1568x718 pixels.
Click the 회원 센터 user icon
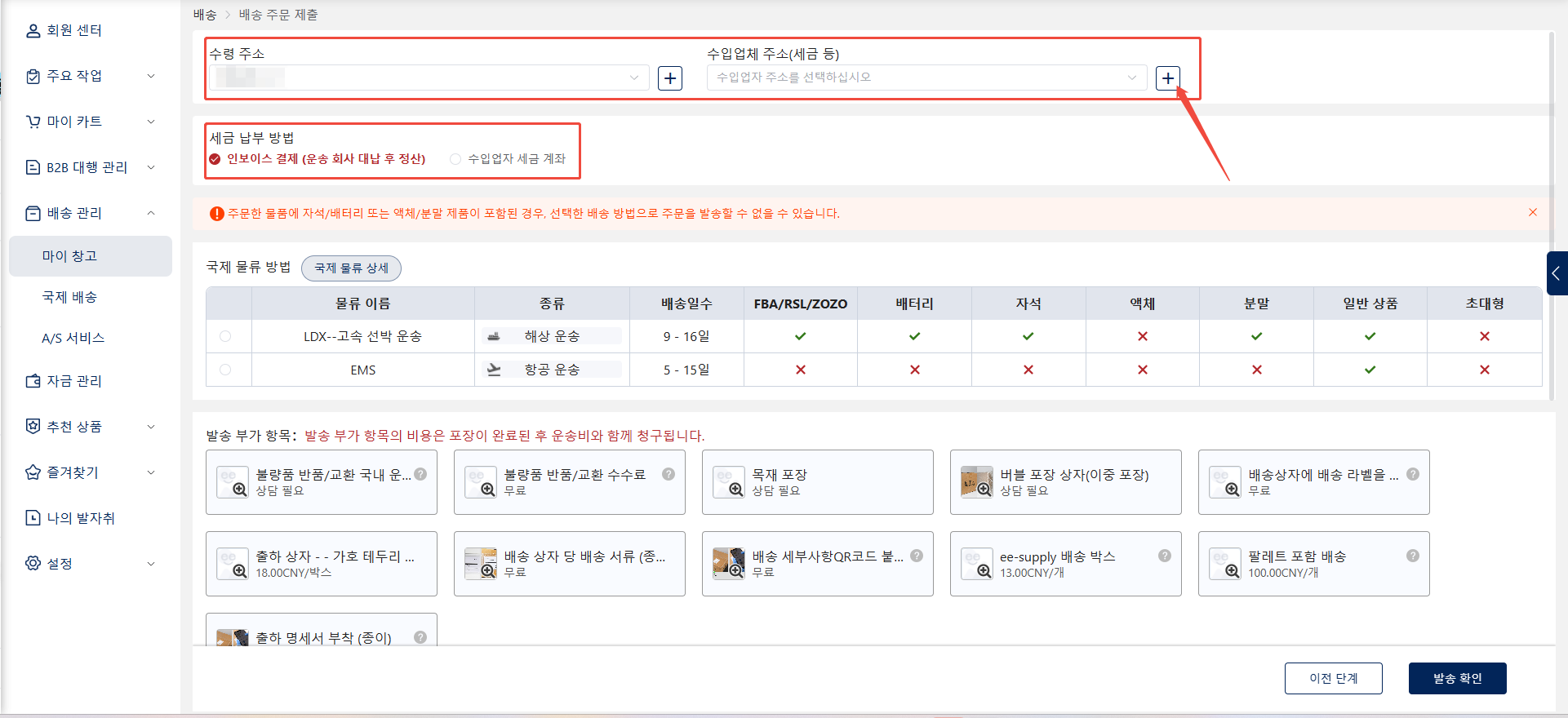tap(33, 31)
